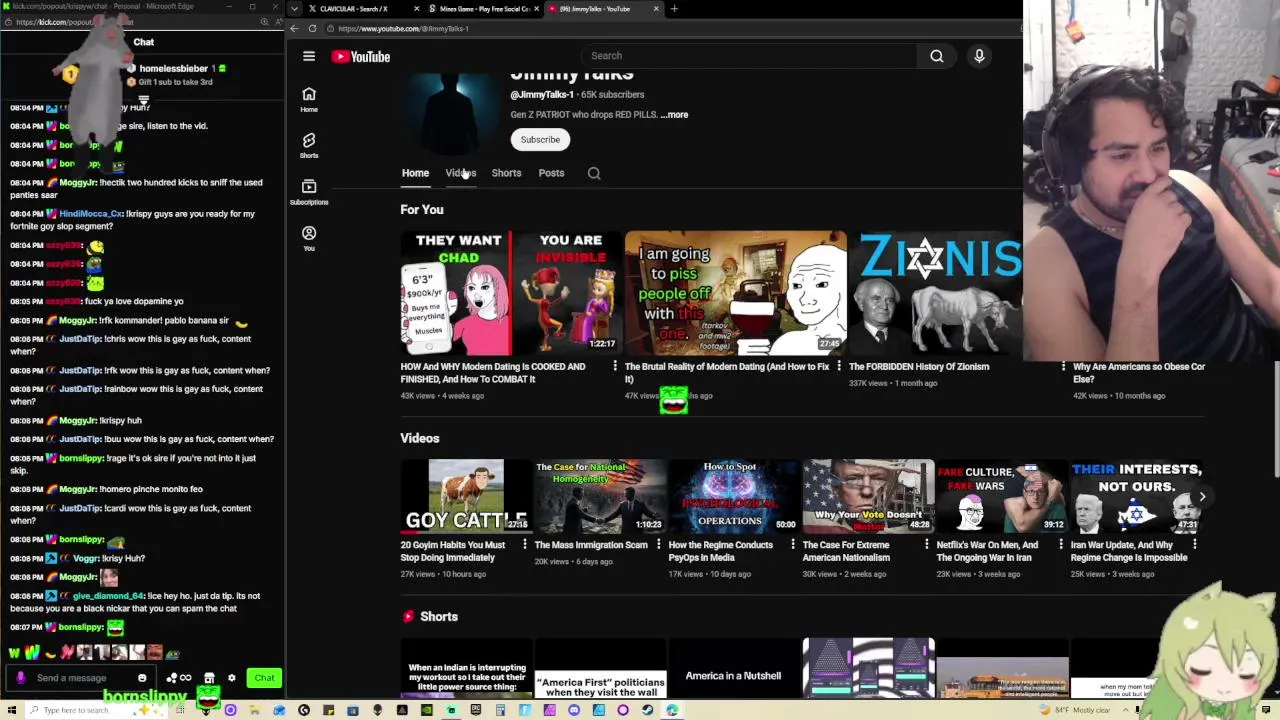This screenshot has width=1280, height=720.
Task: Send message with green Chat button
Action: pyautogui.click(x=264, y=678)
